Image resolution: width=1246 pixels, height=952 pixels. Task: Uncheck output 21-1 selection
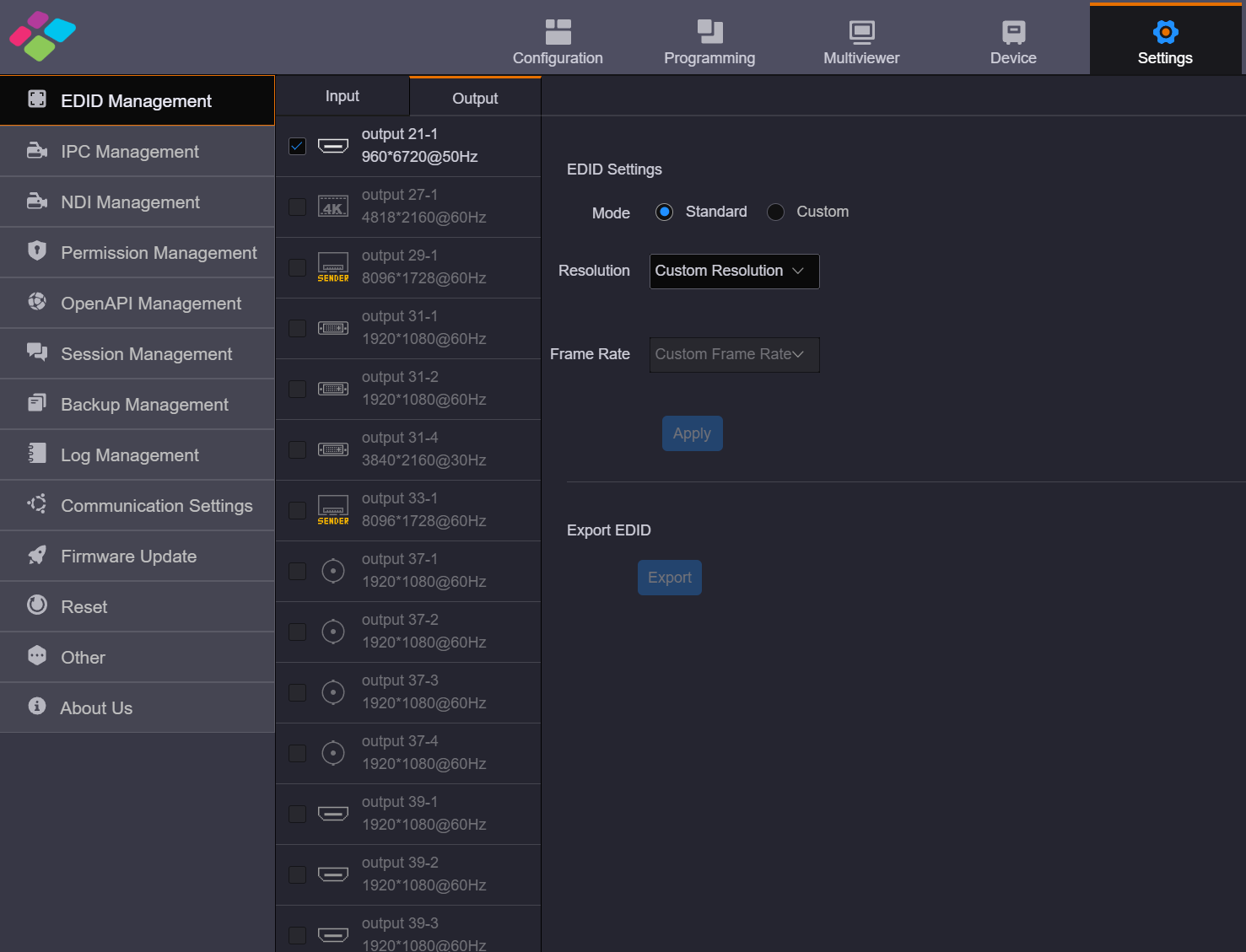[297, 146]
